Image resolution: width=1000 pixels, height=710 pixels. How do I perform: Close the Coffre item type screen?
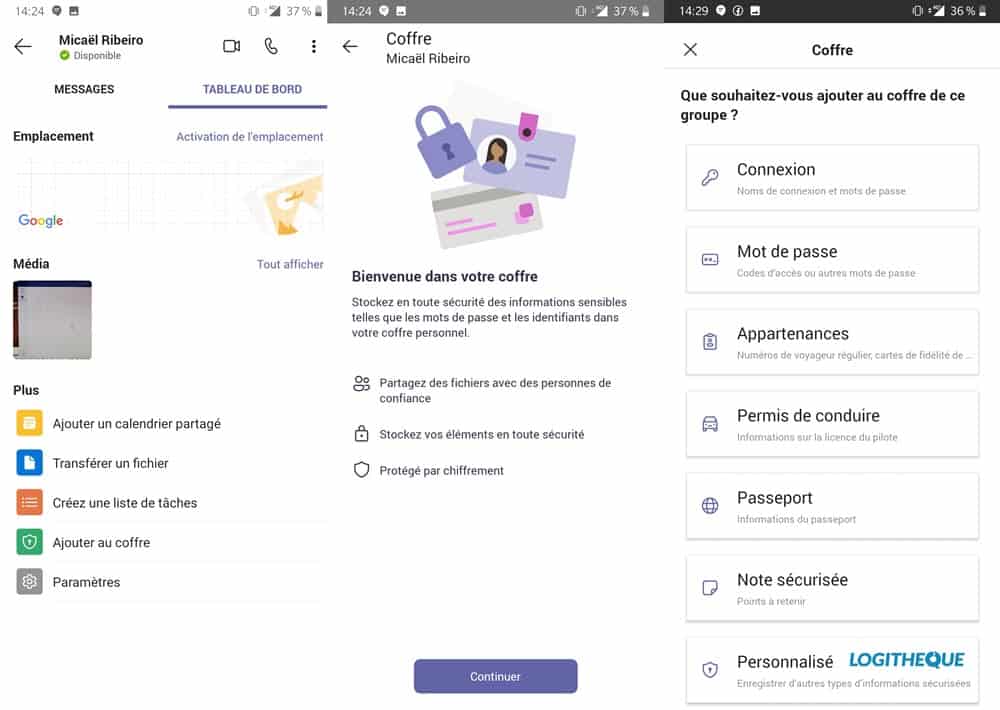[x=690, y=50]
